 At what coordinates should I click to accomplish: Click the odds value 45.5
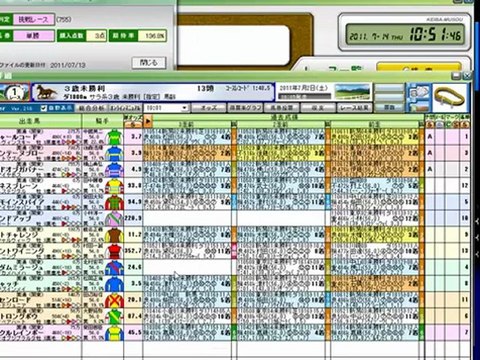pos(135,332)
